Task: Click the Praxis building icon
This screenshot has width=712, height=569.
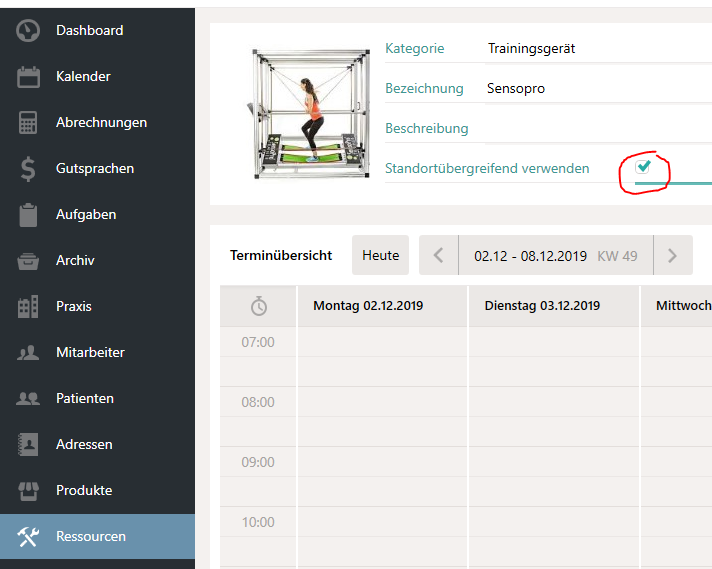Action: [28, 307]
